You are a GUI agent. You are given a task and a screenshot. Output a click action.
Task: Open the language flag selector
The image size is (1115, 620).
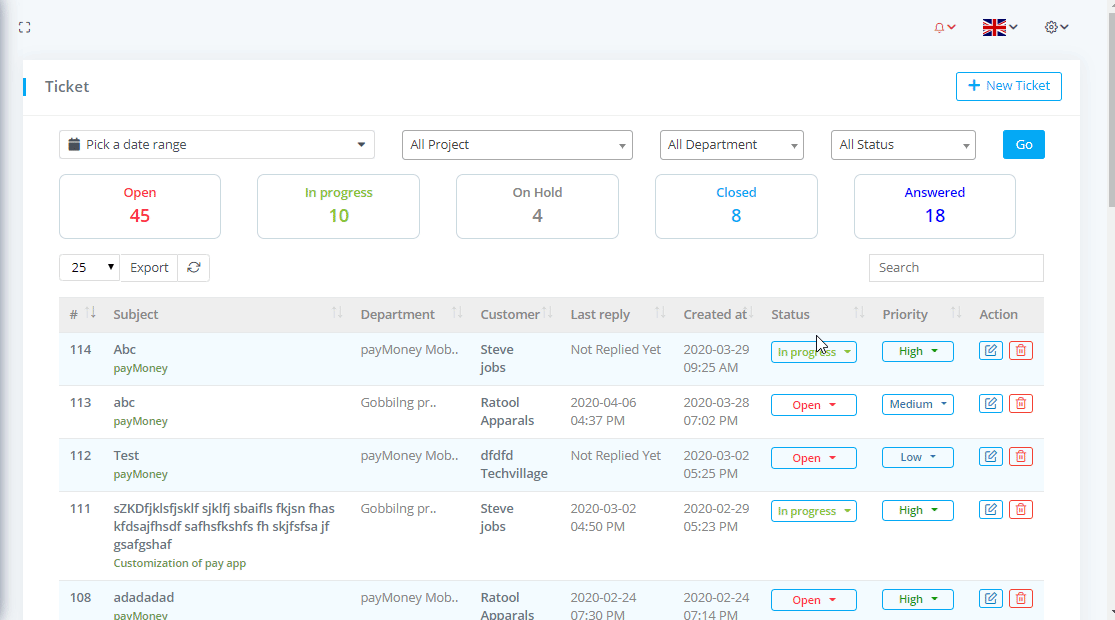(x=999, y=27)
